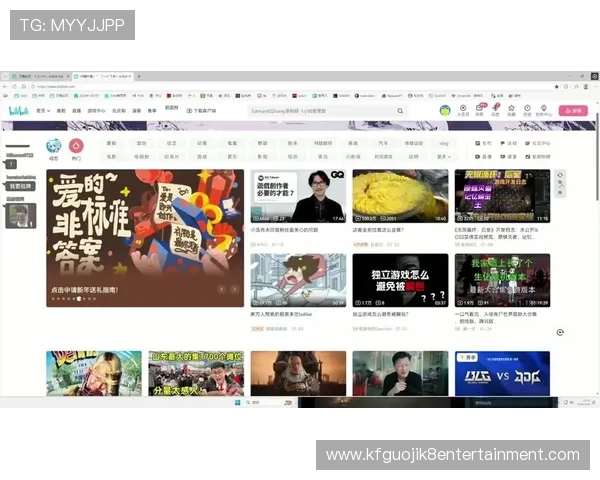Open the browser three-dot menu

[595, 87]
